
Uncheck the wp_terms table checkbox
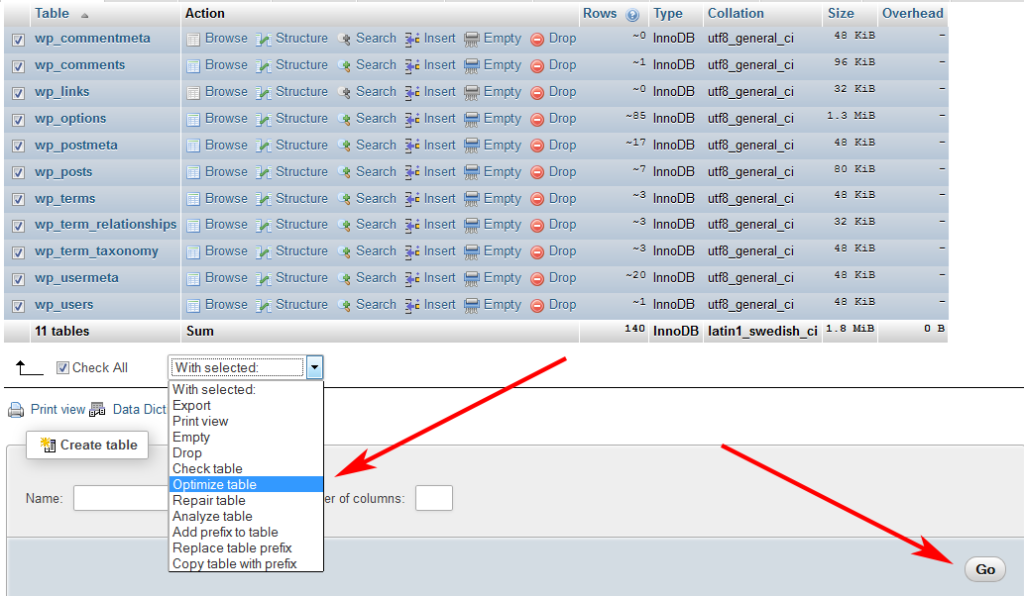point(18,200)
